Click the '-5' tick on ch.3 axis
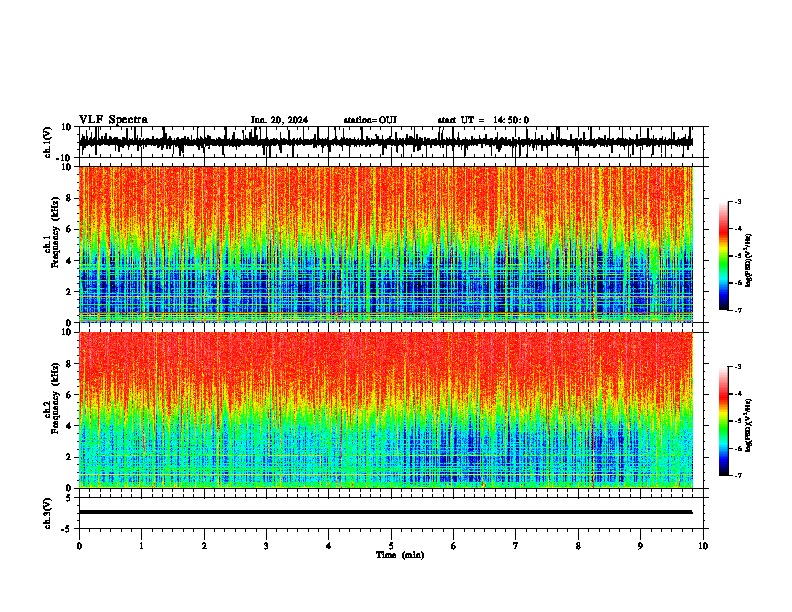Viewport: 792px width, 612px height. tap(68, 529)
